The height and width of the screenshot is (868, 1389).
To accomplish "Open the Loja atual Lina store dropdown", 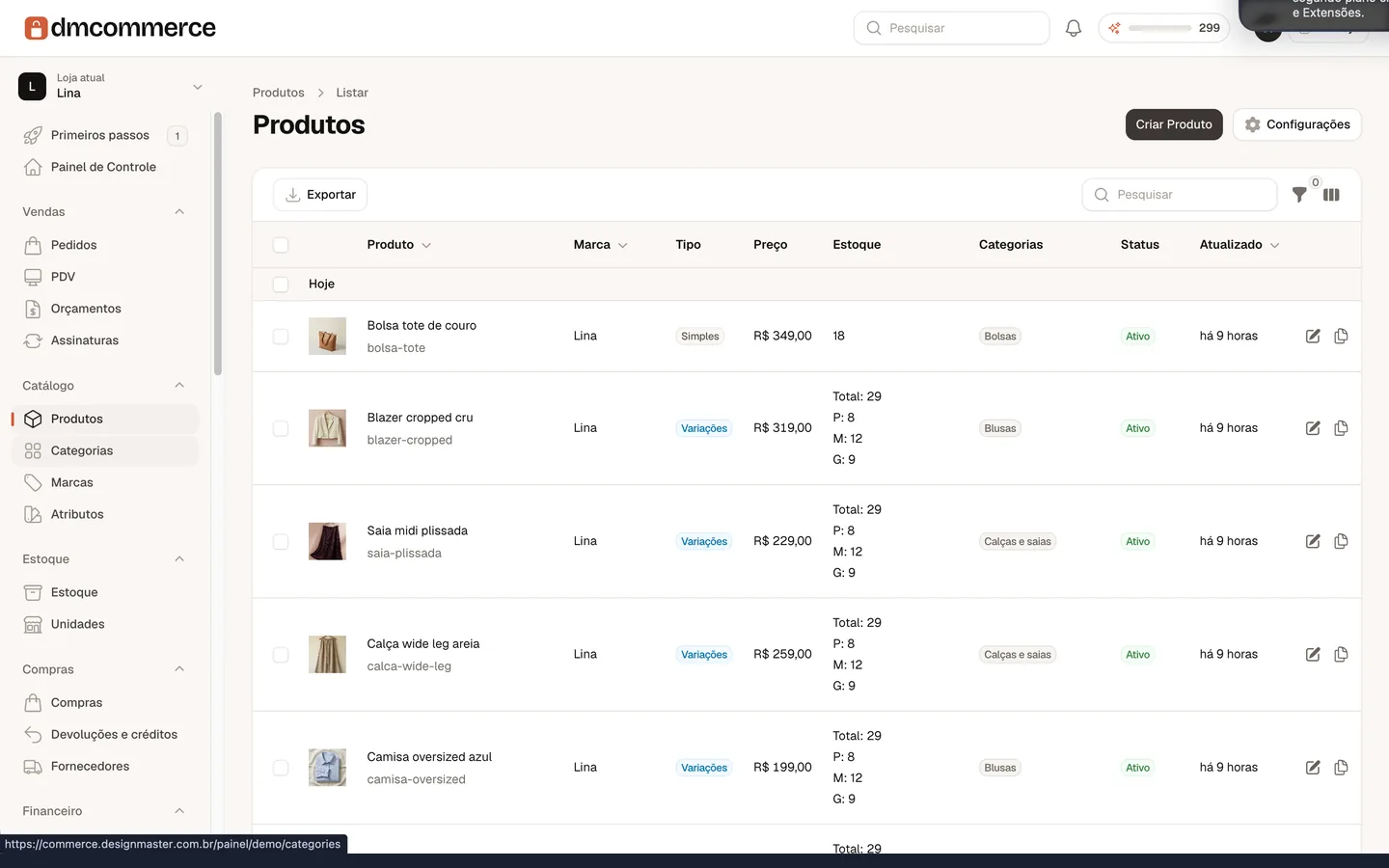I will 111,86.
